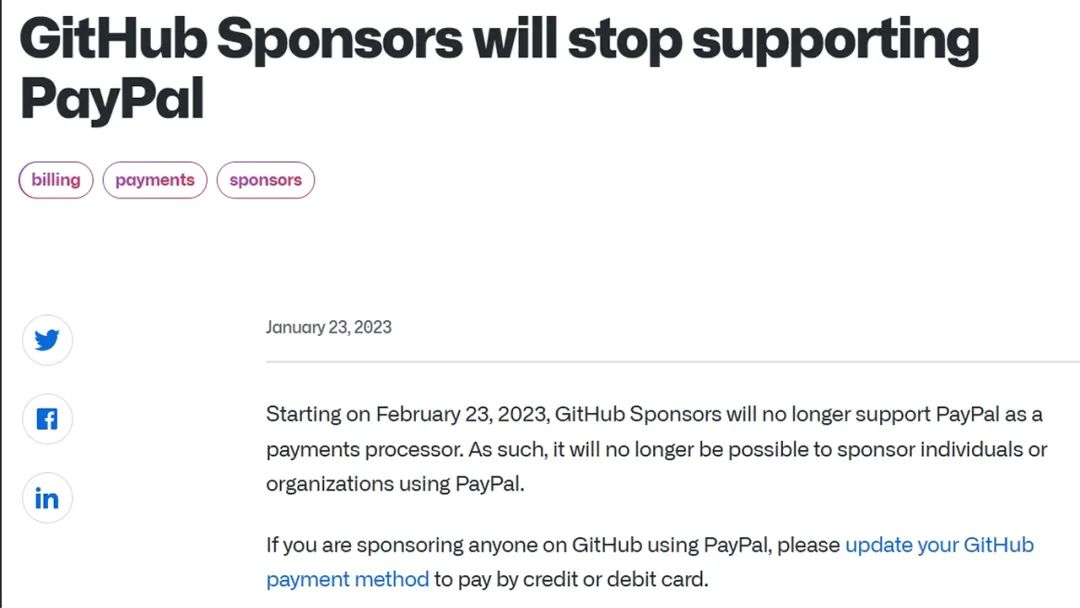The height and width of the screenshot is (608, 1080).
Task: Click the January 23, 2023 publish date
Action: pos(329,327)
